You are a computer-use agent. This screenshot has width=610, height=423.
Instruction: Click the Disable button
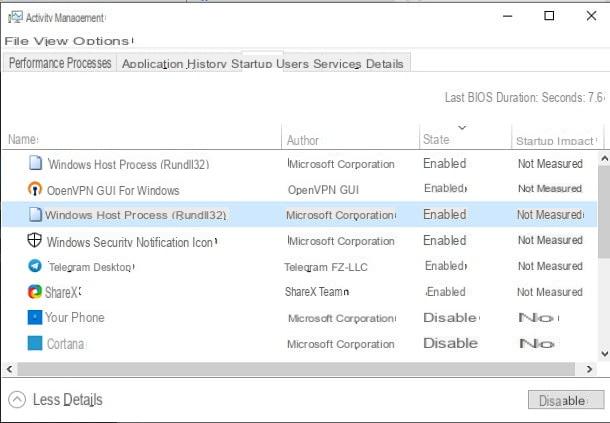tap(566, 400)
